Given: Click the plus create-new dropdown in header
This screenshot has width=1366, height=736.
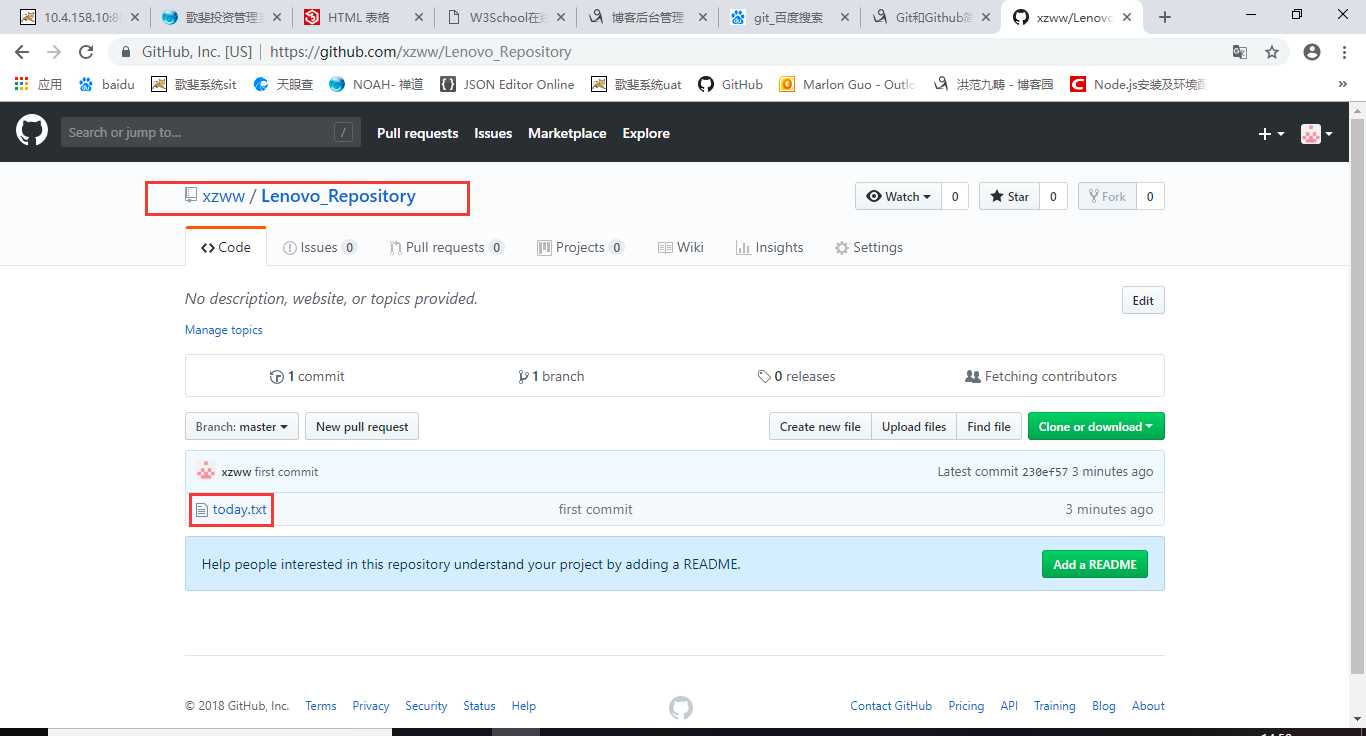Looking at the screenshot, I should [1270, 134].
